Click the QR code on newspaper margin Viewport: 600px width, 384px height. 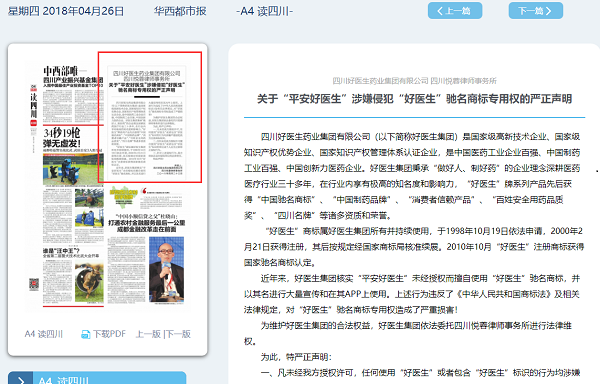point(34,285)
